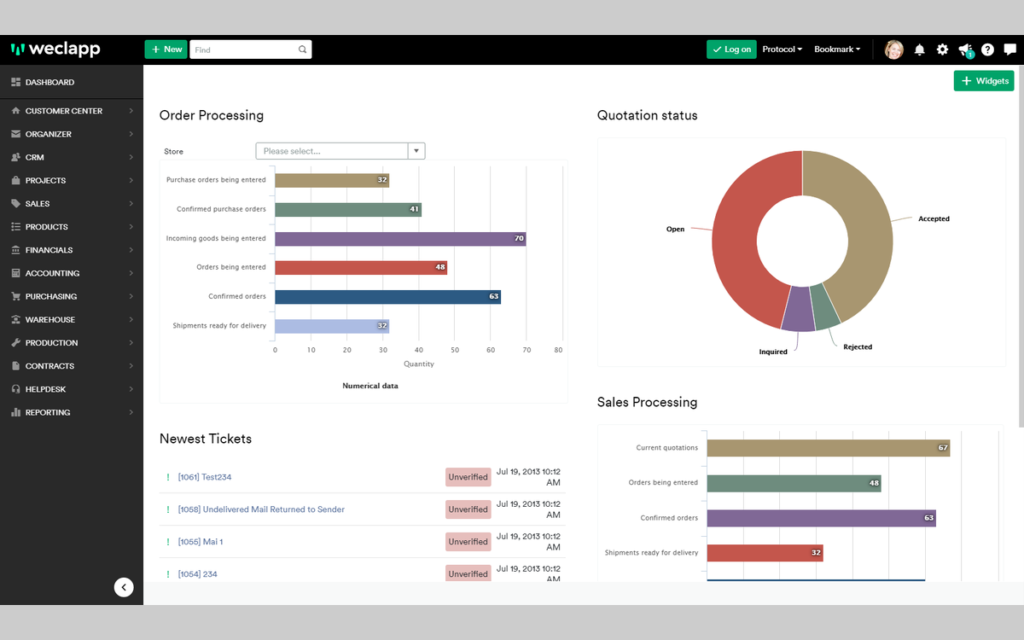1024x640 pixels.
Task: Focus the Find search input field
Action: [244, 50]
